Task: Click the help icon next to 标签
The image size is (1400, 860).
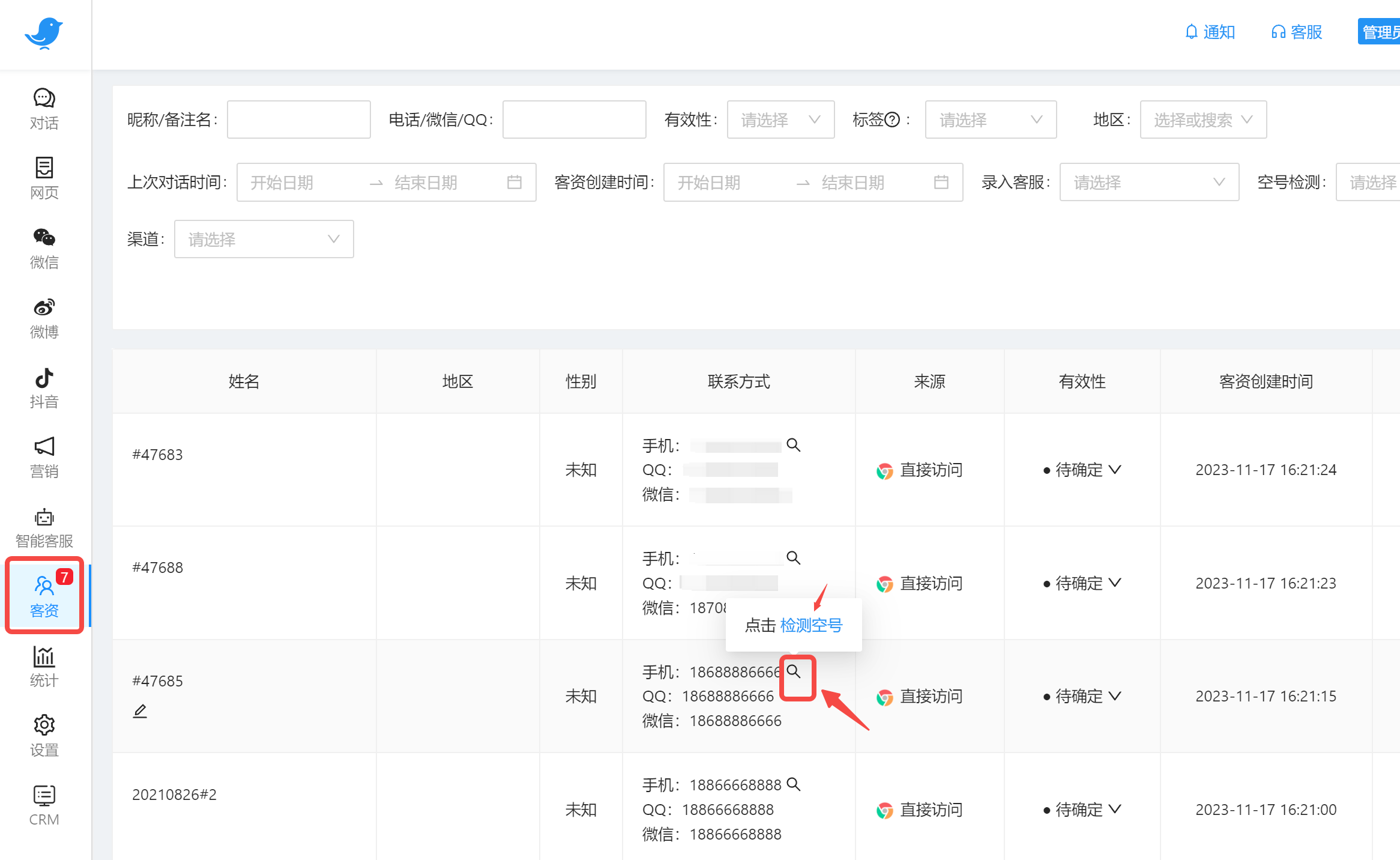Action: click(x=893, y=120)
